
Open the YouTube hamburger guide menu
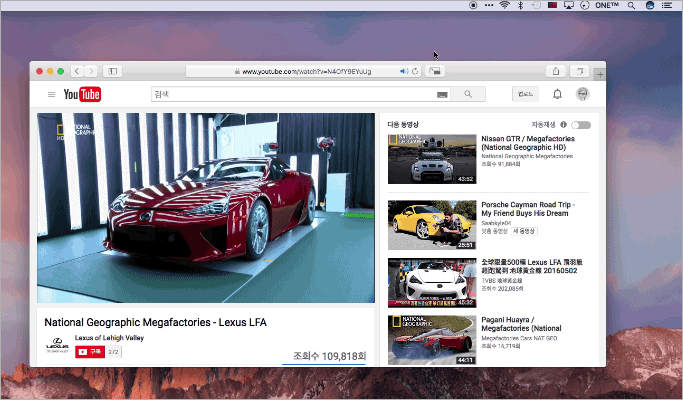click(51, 94)
